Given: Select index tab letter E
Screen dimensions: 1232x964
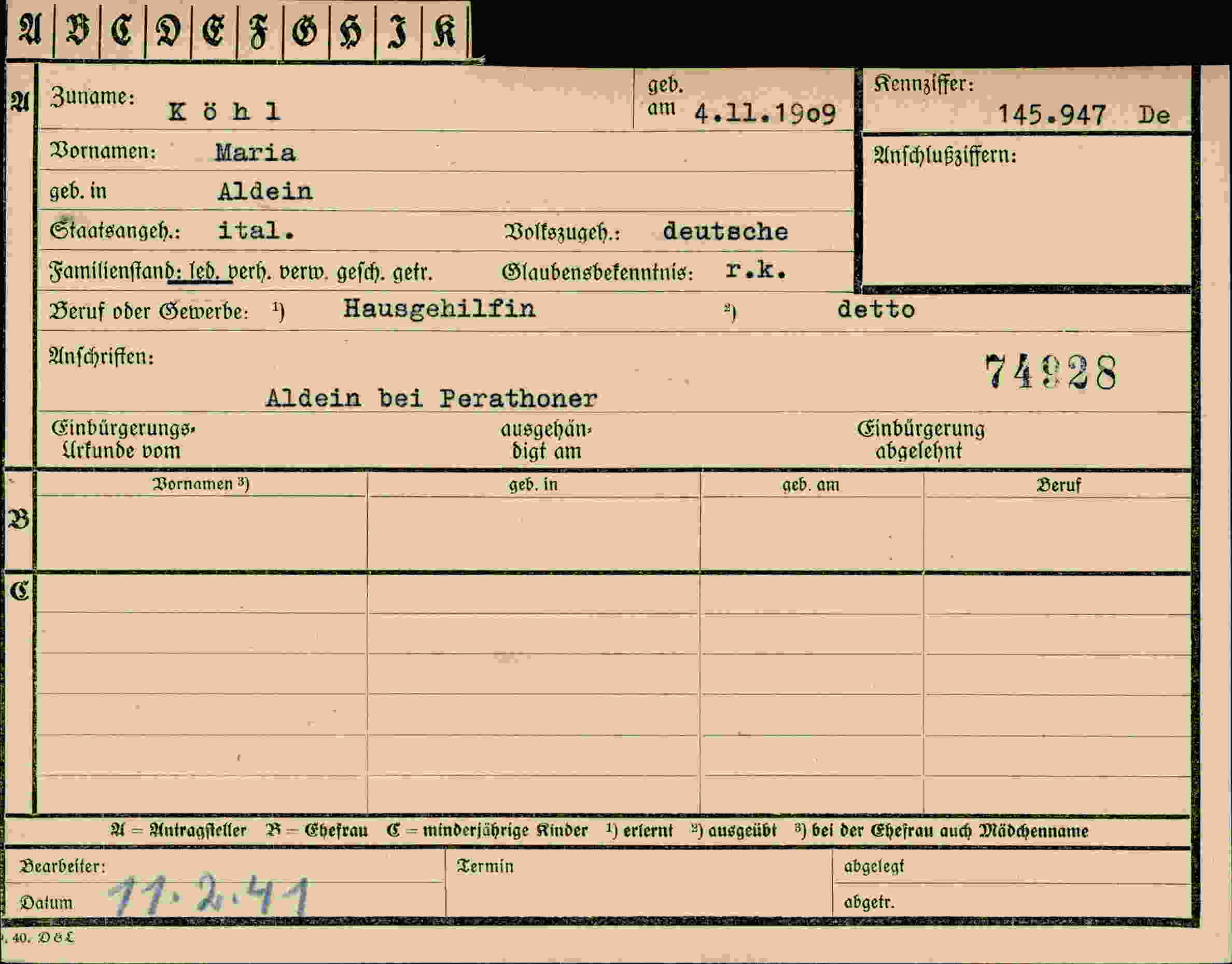Looking at the screenshot, I should click(214, 30).
